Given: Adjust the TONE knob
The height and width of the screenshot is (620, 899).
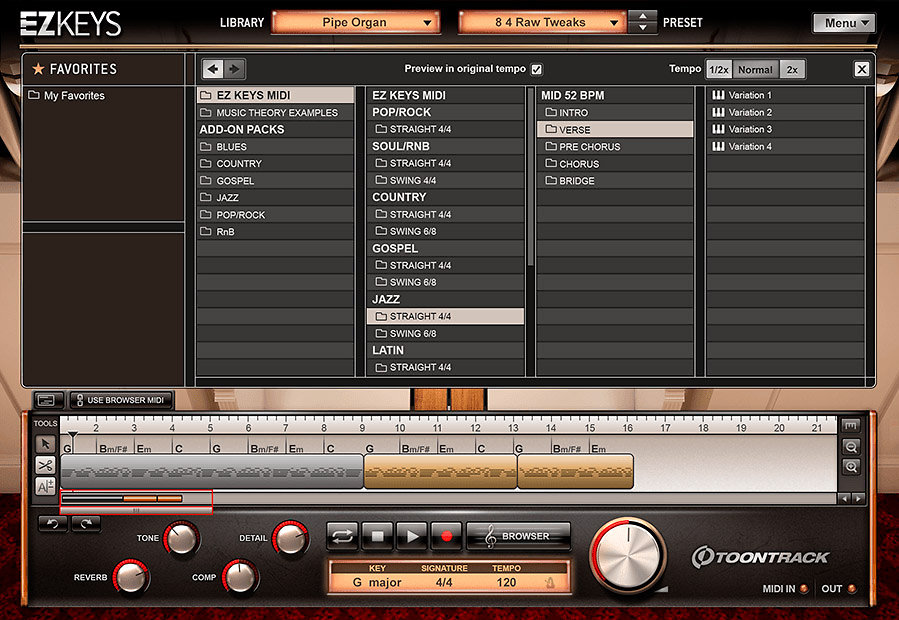Looking at the screenshot, I should [x=182, y=539].
